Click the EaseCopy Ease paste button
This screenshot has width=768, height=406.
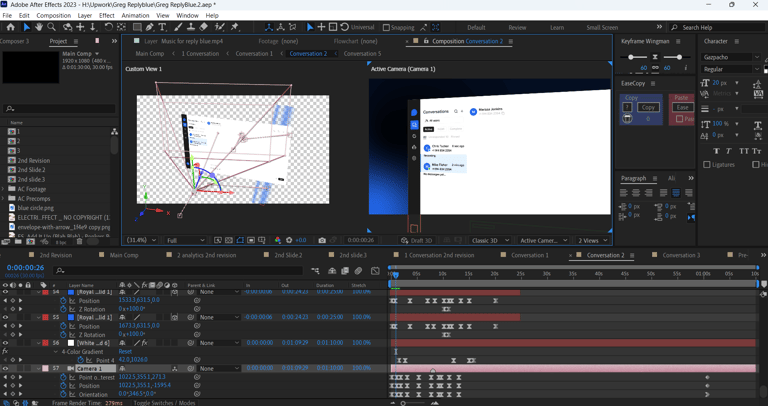click(x=682, y=107)
